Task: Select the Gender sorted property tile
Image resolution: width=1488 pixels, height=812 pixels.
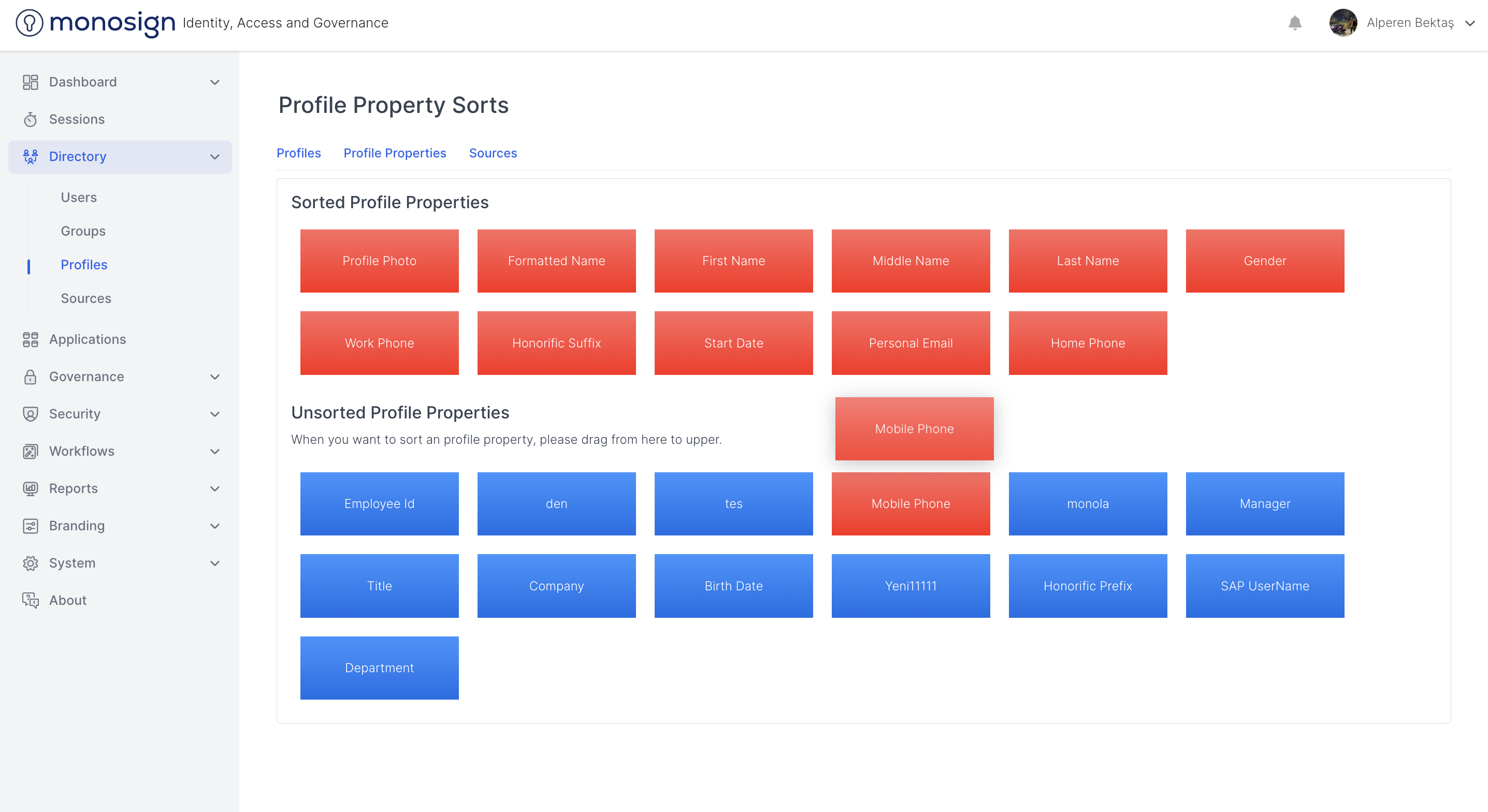Action: [x=1264, y=261]
